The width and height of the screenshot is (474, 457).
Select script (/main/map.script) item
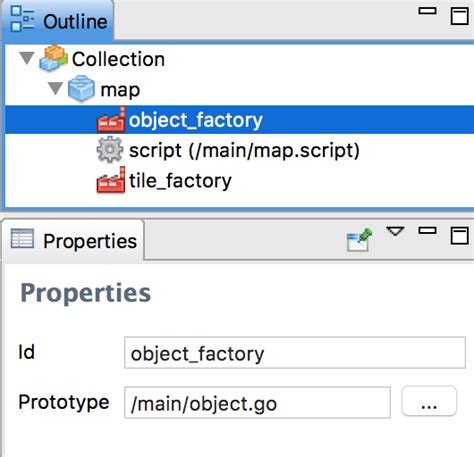[x=244, y=151]
